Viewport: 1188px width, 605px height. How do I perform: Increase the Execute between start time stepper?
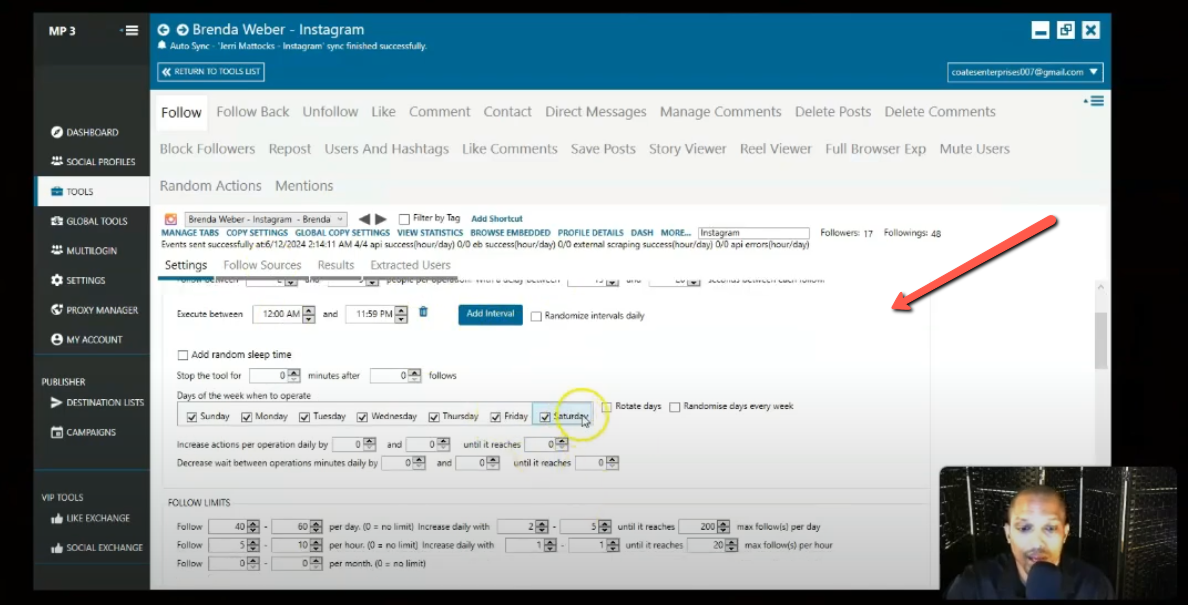pos(308,310)
